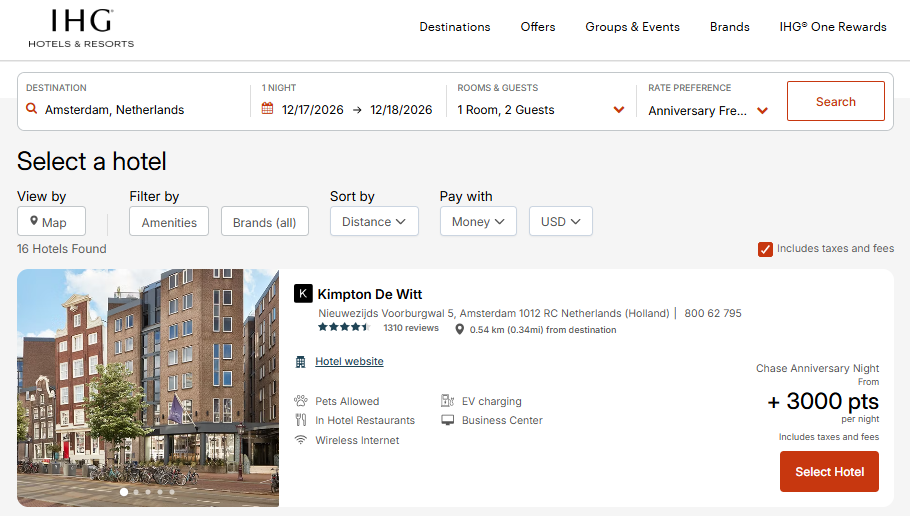Click the Business Center monitor icon
This screenshot has width=910, height=516.
(447, 420)
